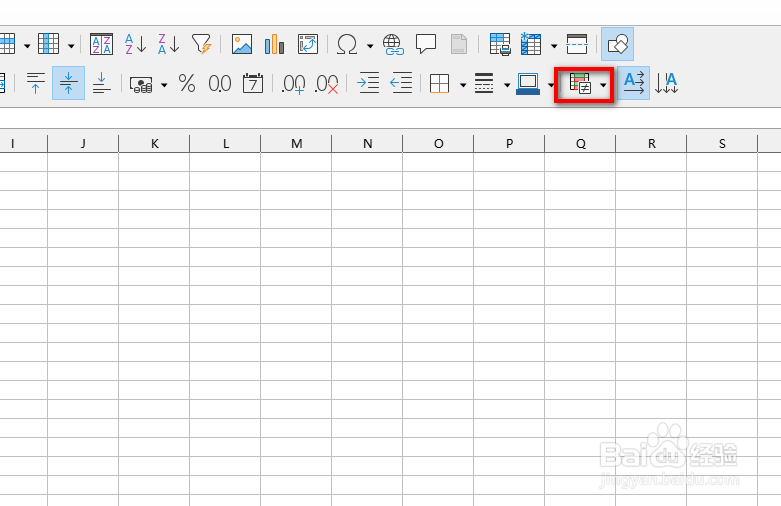
Task: Sort ascending A to Z
Action: click(135, 44)
